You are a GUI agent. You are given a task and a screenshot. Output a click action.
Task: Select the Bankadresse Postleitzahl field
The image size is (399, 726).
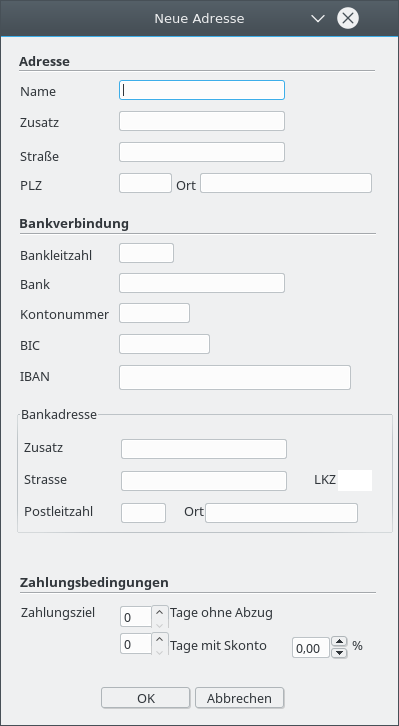[x=143, y=513]
